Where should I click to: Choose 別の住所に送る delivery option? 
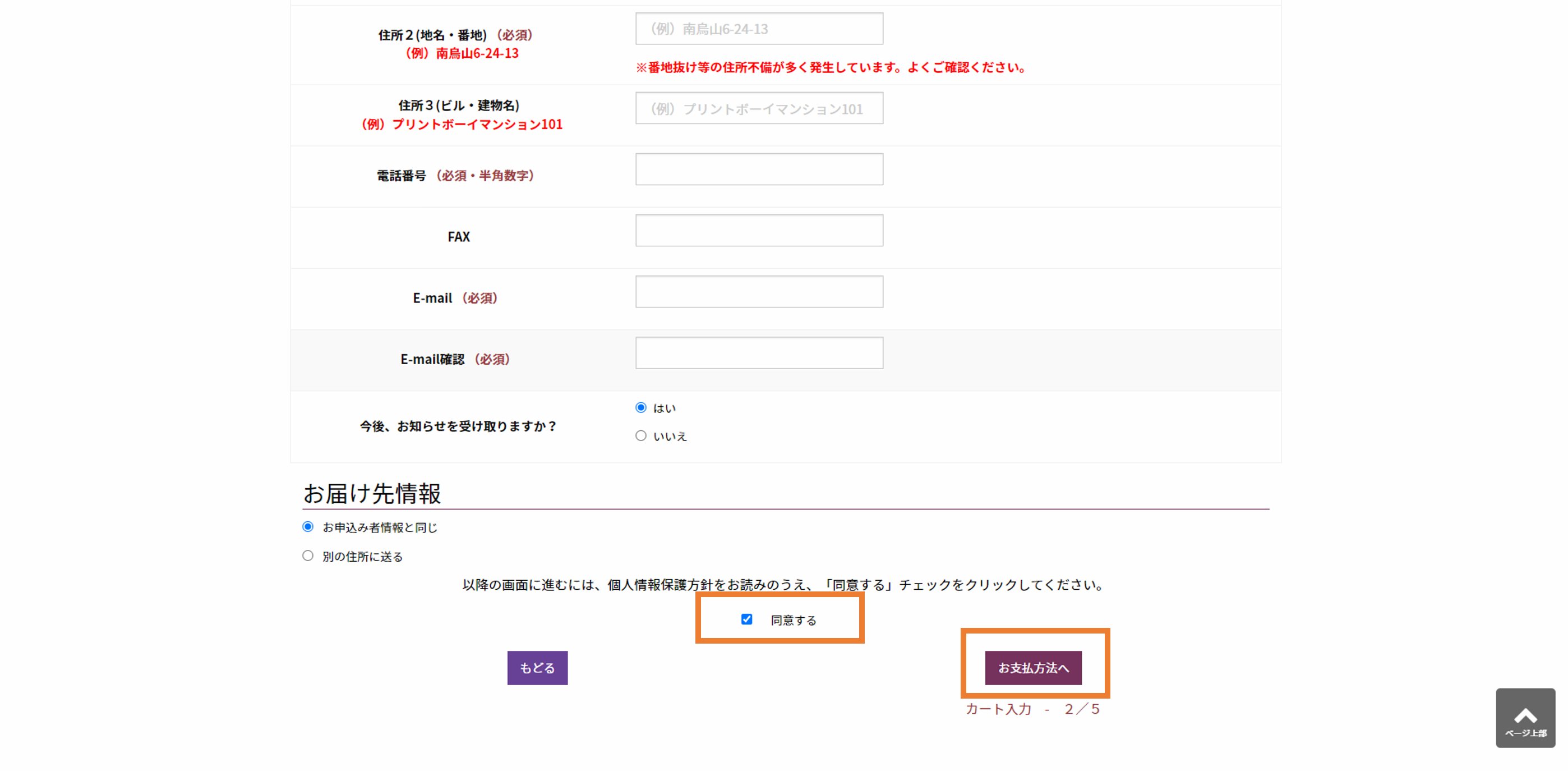[308, 556]
